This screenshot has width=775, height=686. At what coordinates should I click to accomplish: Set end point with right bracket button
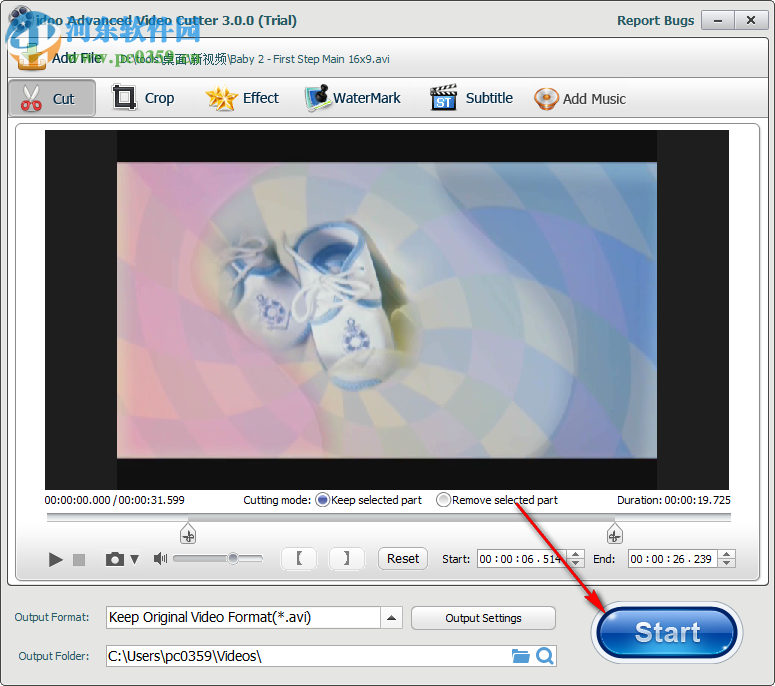pos(346,558)
